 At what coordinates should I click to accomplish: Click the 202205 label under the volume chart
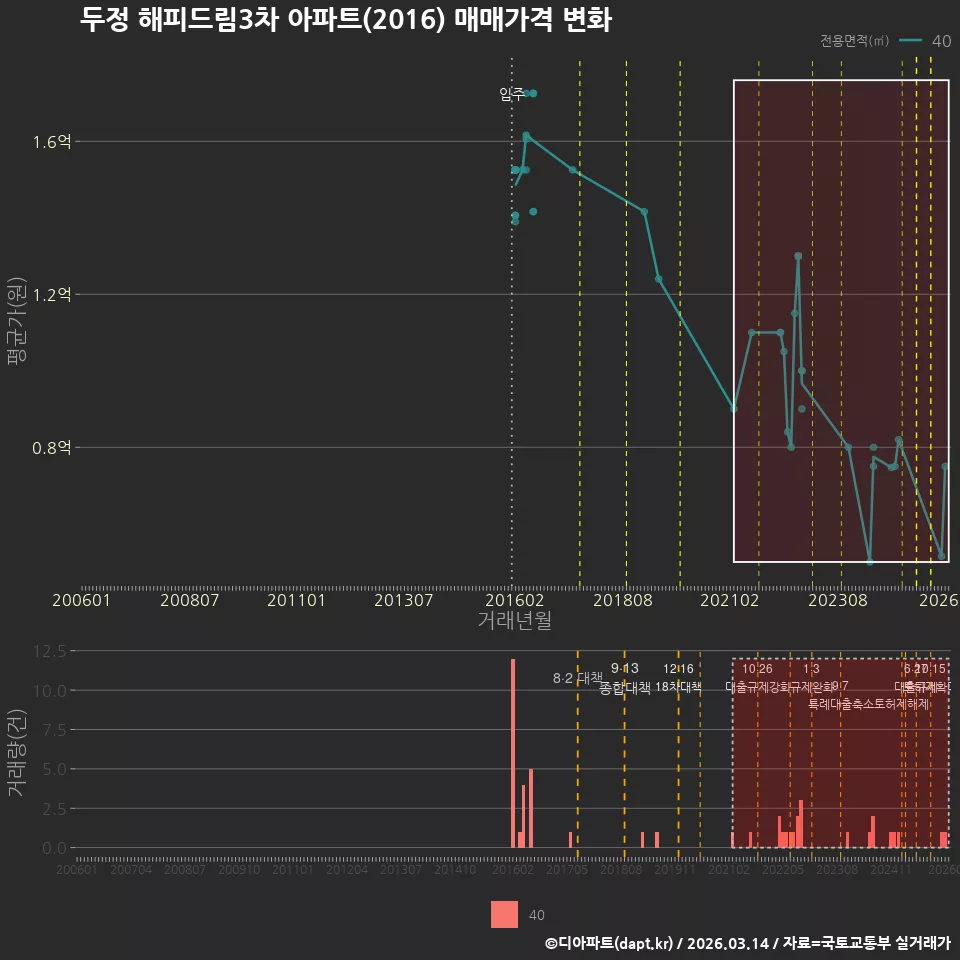pyautogui.click(x=782, y=869)
